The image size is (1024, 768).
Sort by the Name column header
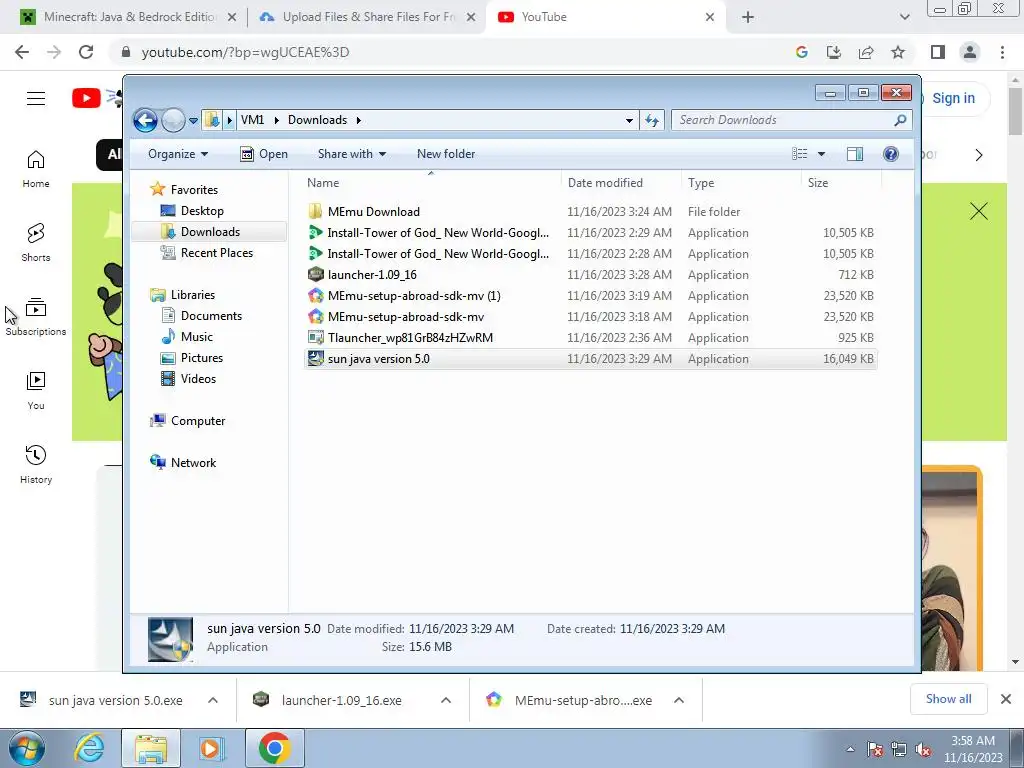(431, 183)
